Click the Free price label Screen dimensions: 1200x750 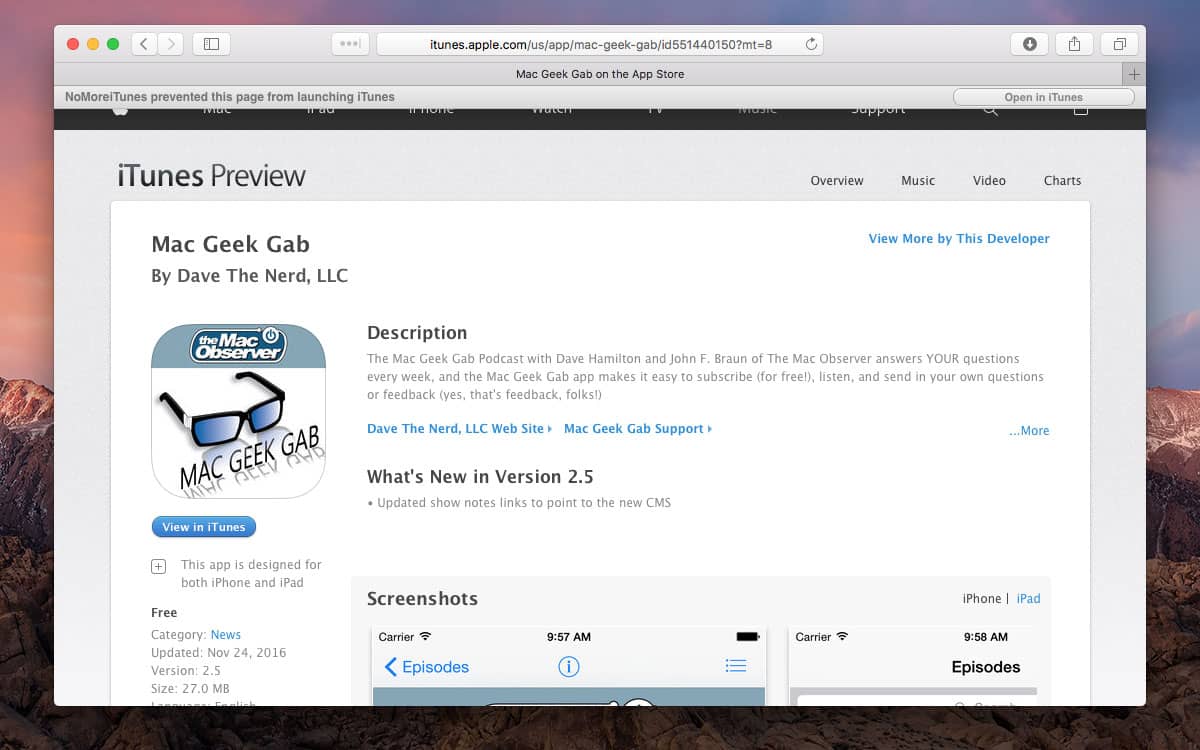pyautogui.click(x=164, y=613)
